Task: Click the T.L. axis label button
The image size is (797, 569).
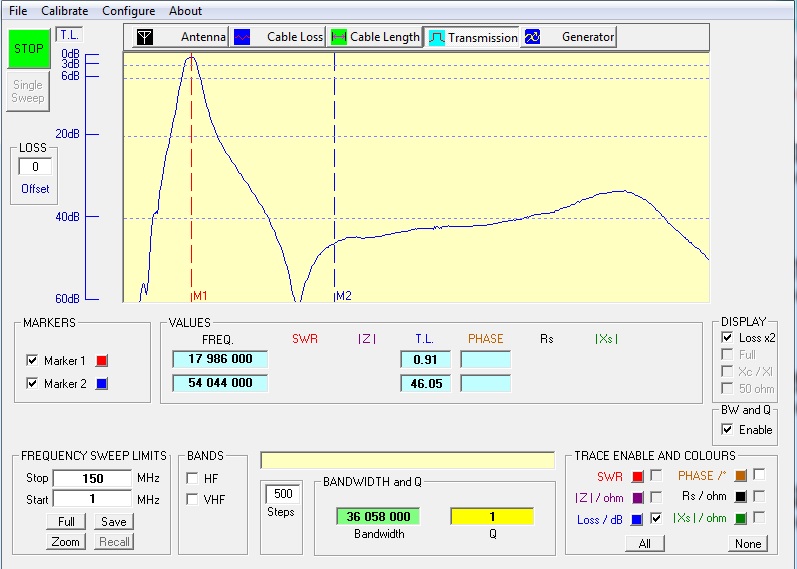Action: (69, 35)
